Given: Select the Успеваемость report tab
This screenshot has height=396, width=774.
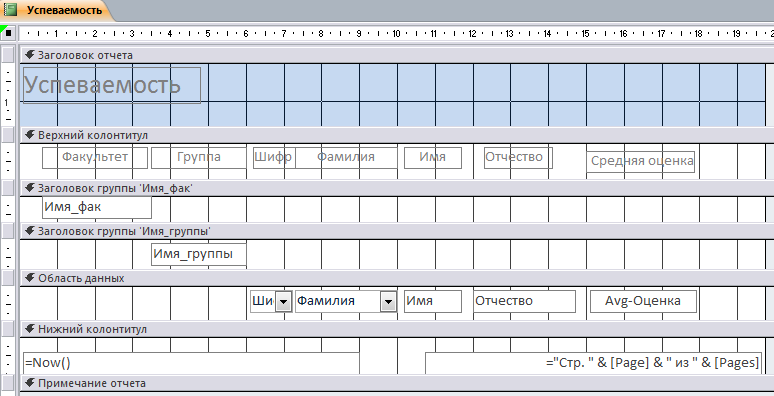Looking at the screenshot, I should tap(57, 10).
